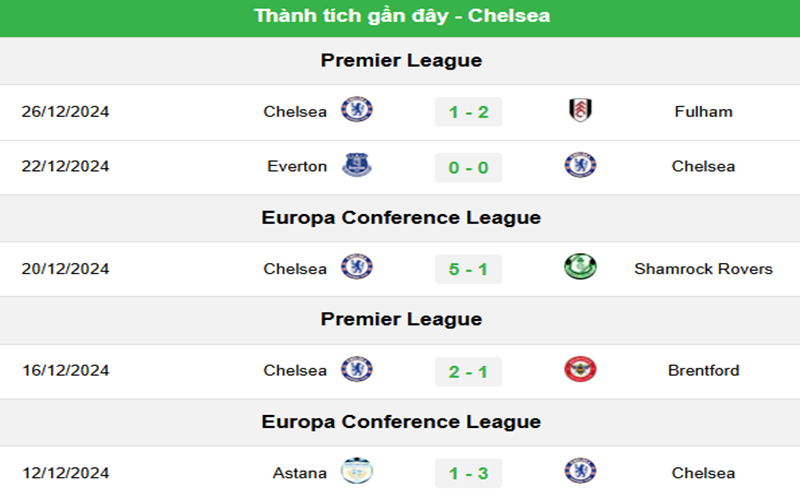
Task: Click the Everton club crest icon
Action: (x=357, y=166)
